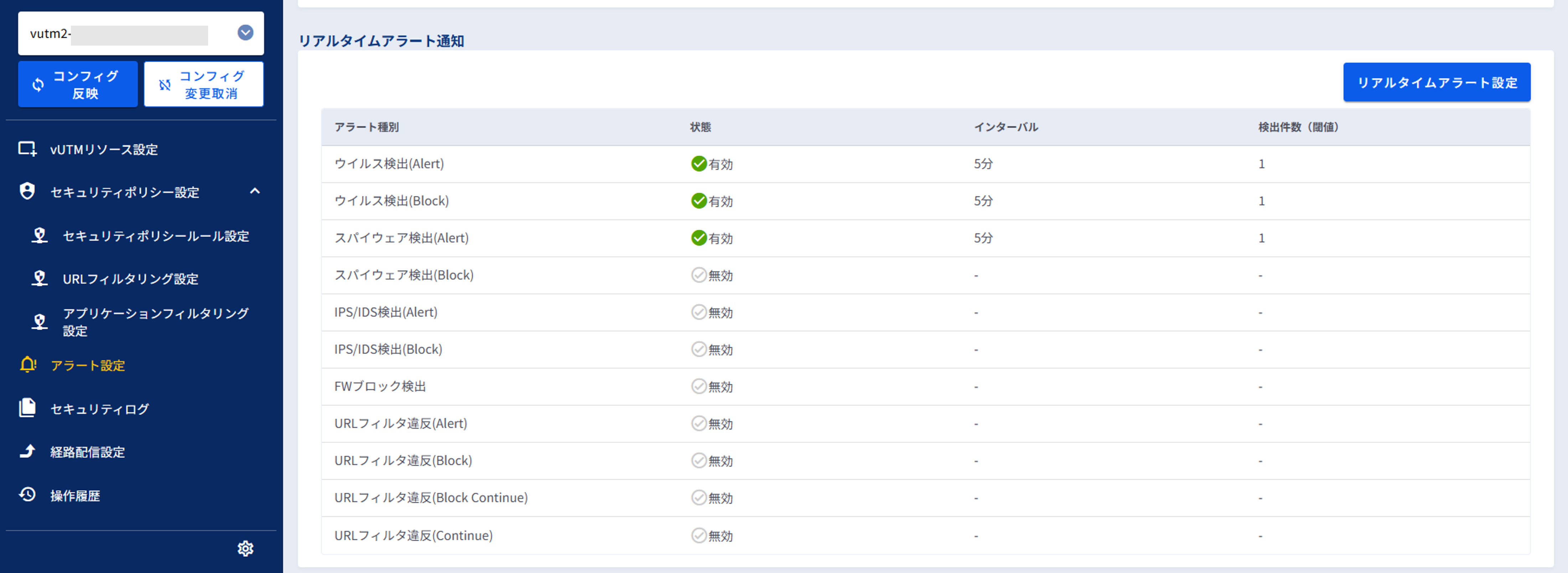
Task: Click the インターバル column header
Action: [1006, 127]
